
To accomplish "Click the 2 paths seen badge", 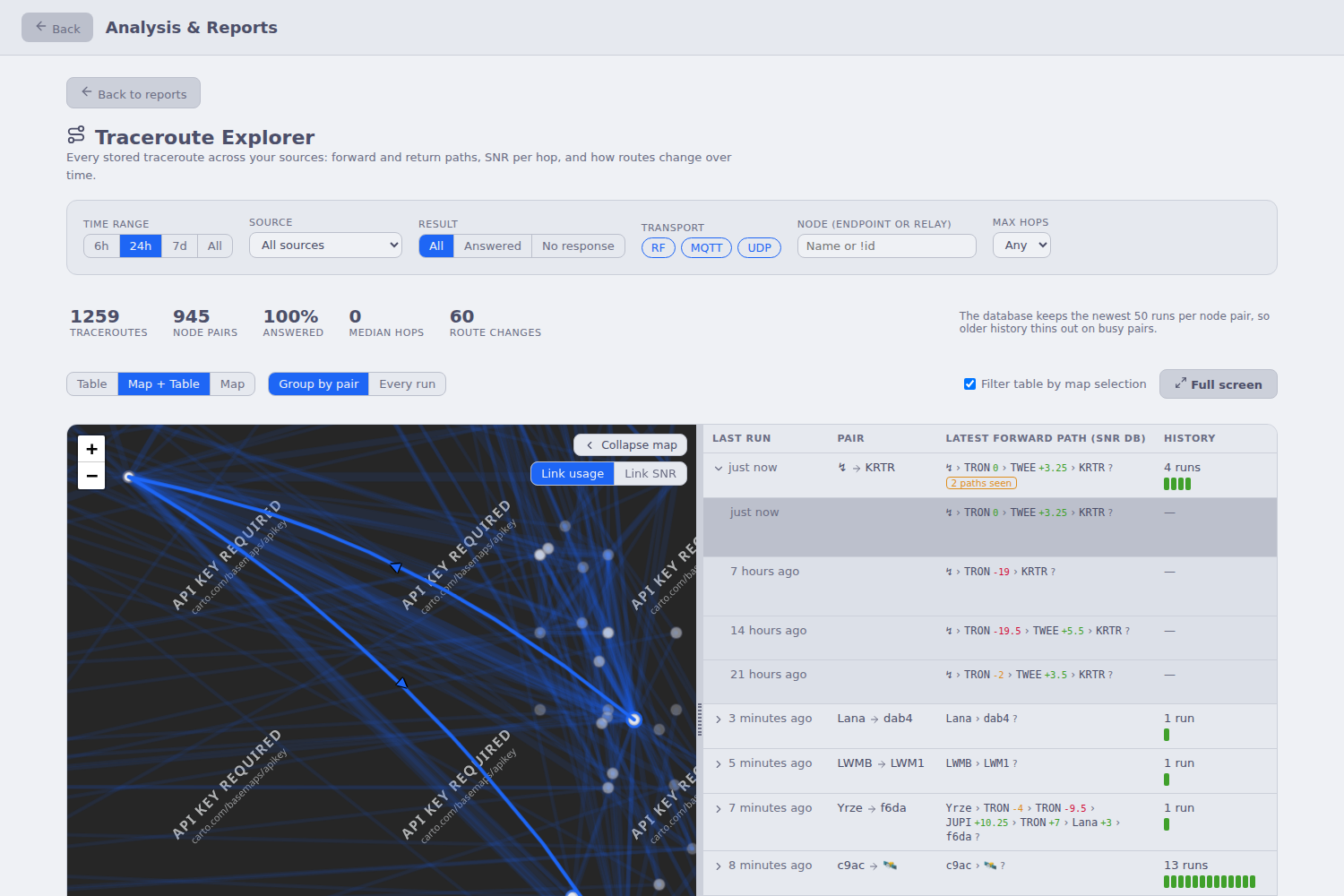I will coord(981,484).
